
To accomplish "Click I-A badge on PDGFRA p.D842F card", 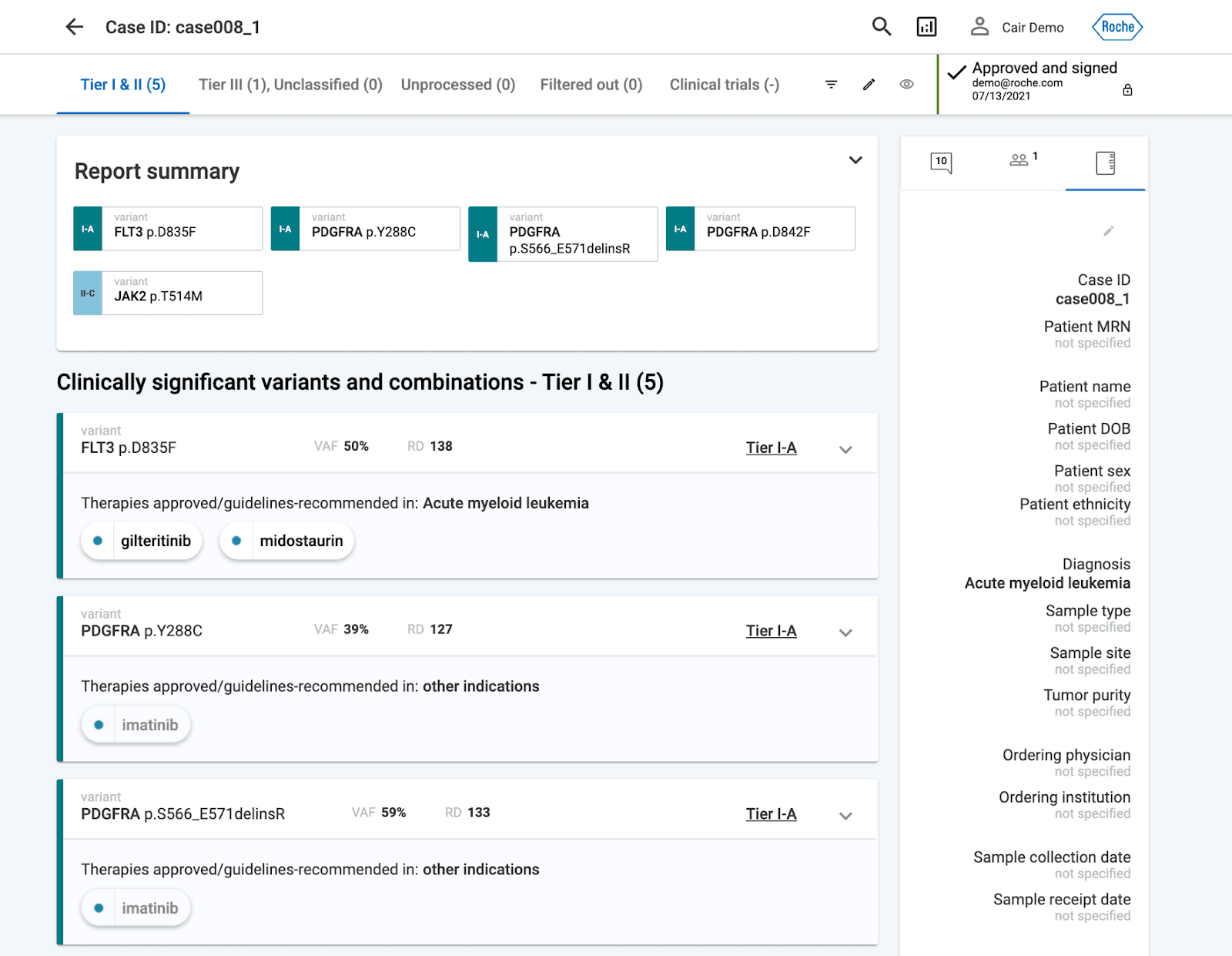I will pyautogui.click(x=681, y=229).
